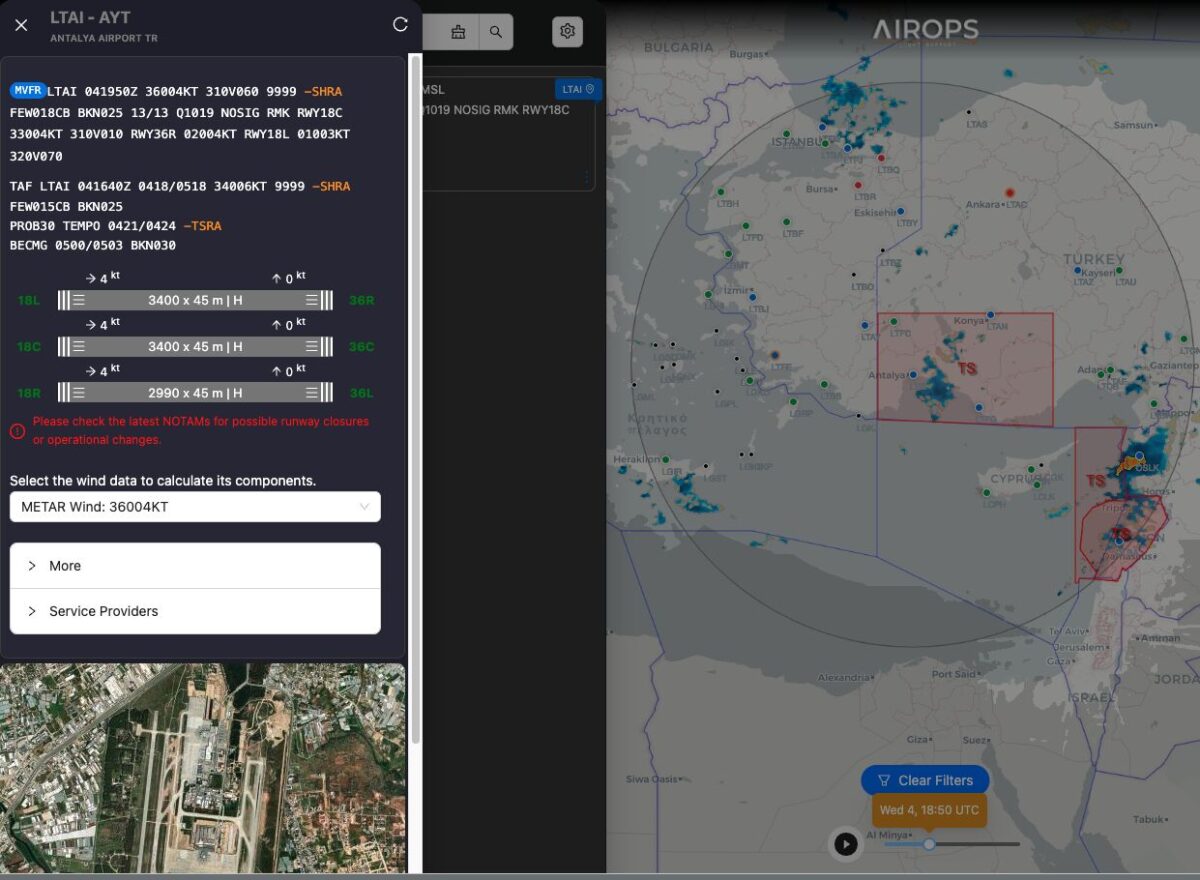Viewport: 1200px width, 880px height.
Task: Click the blue LTBY marker near Eskisehir
Action: coord(901,211)
